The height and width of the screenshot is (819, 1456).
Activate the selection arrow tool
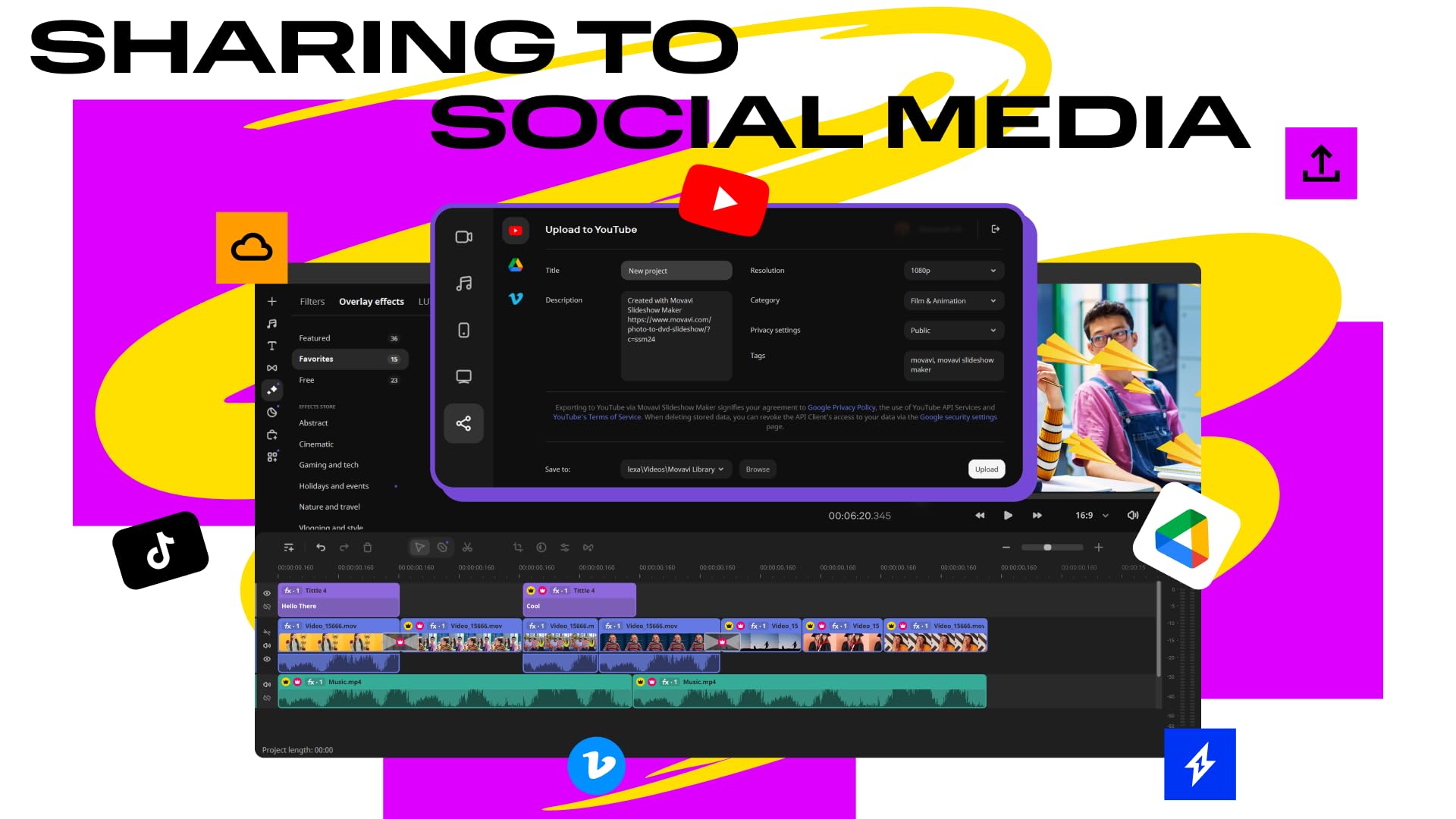pyautogui.click(x=419, y=548)
